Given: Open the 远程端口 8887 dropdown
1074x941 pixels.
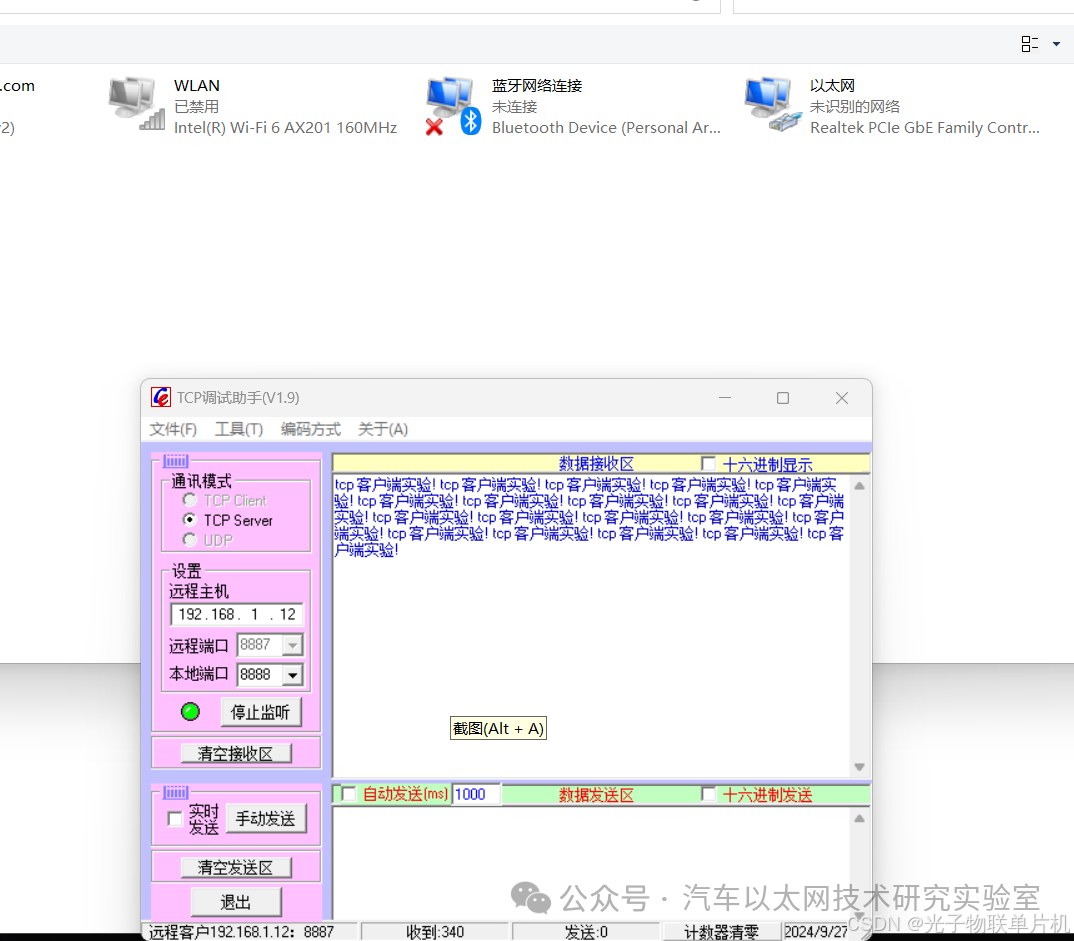Looking at the screenshot, I should [x=292, y=645].
